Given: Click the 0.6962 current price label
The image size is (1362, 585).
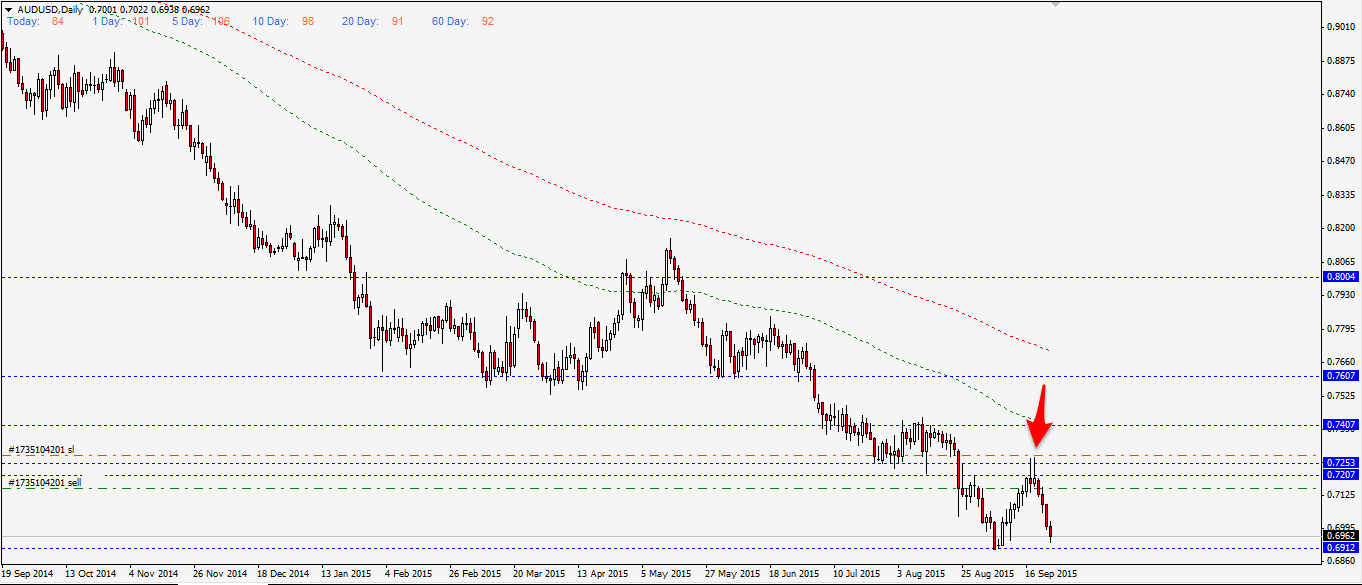Looking at the screenshot, I should tap(1340, 536).
